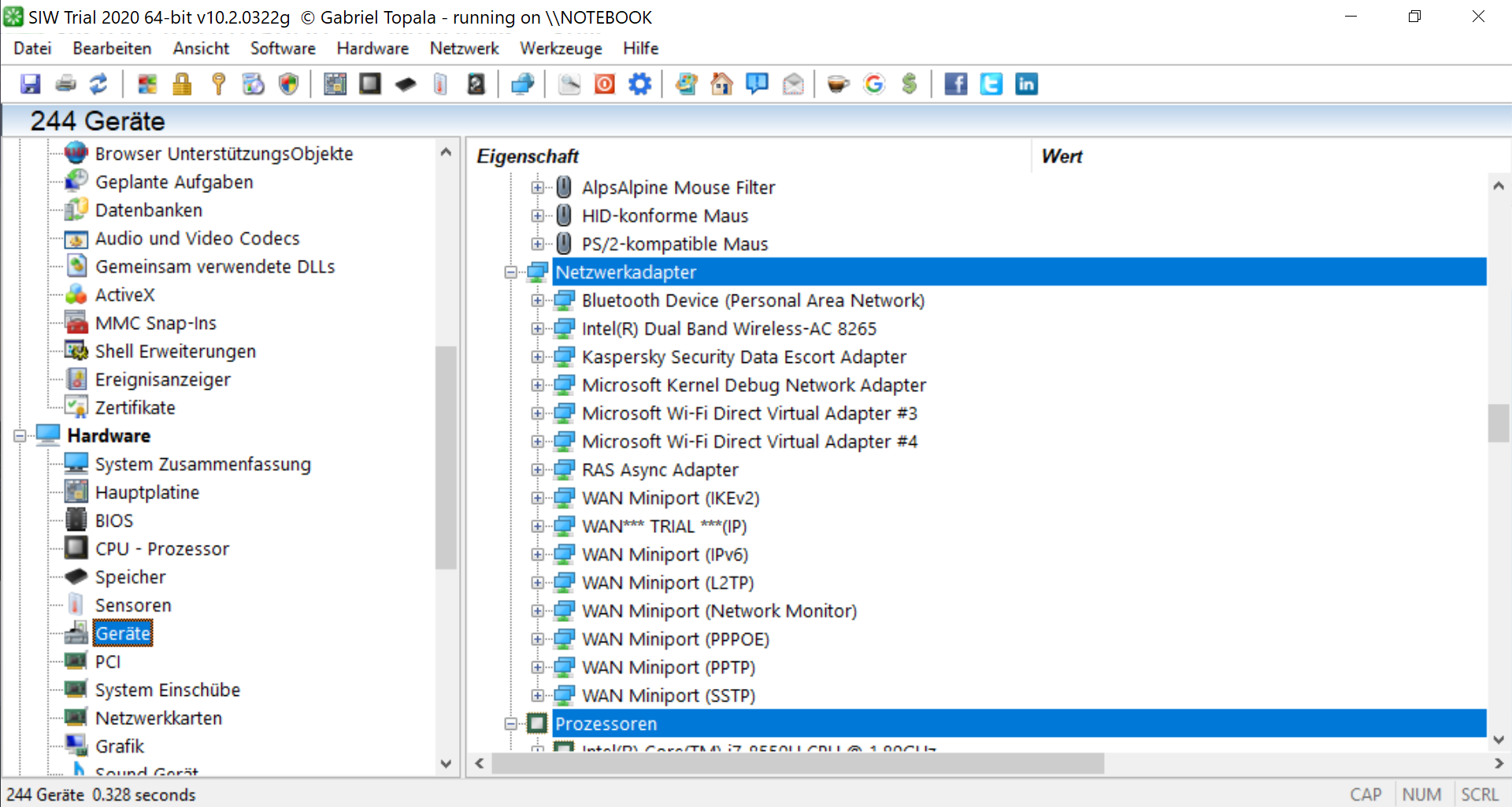Collapse the Netzwerkadapter node

[510, 272]
